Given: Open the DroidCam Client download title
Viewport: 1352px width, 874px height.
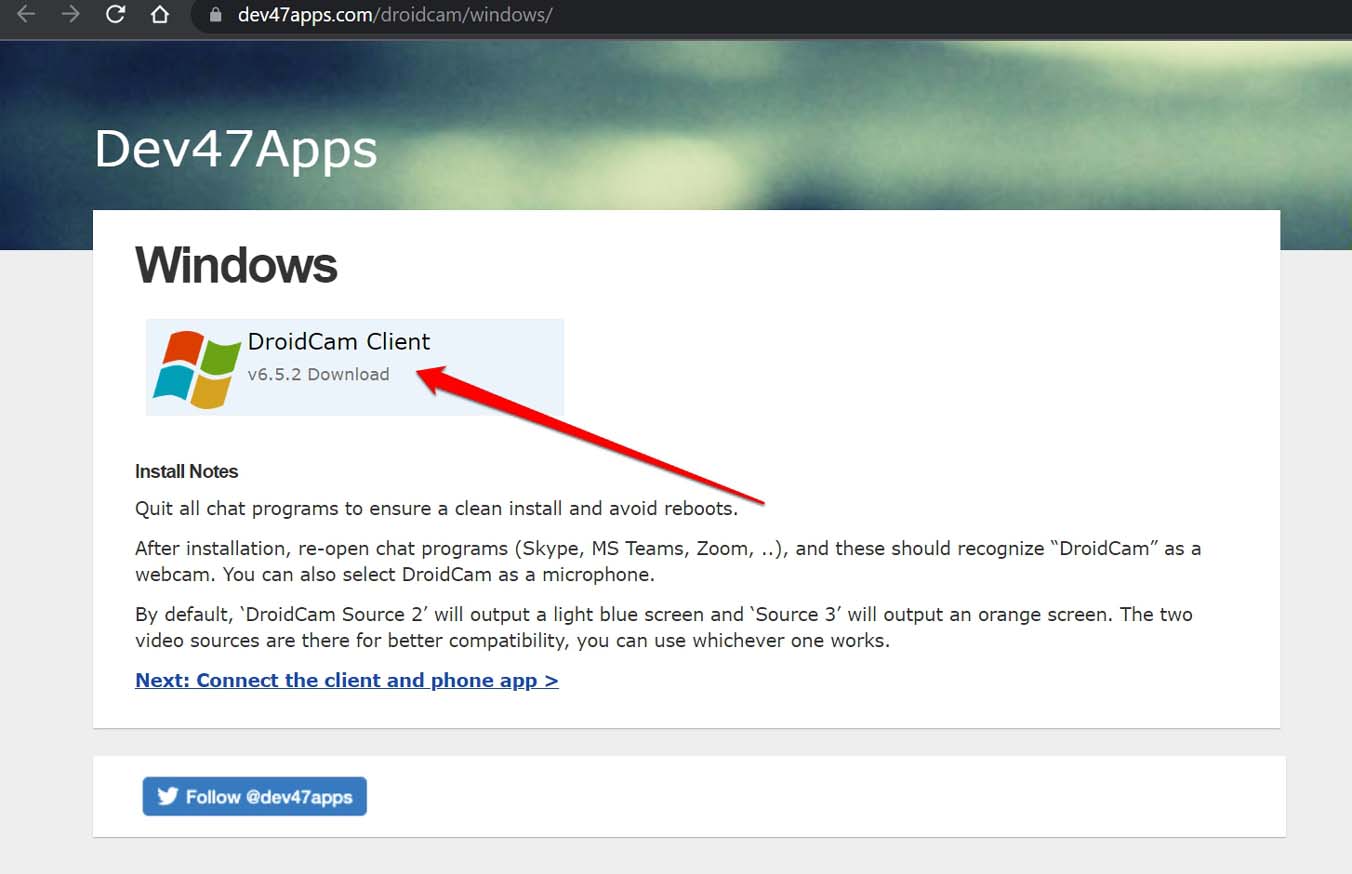Looking at the screenshot, I should 339,341.
